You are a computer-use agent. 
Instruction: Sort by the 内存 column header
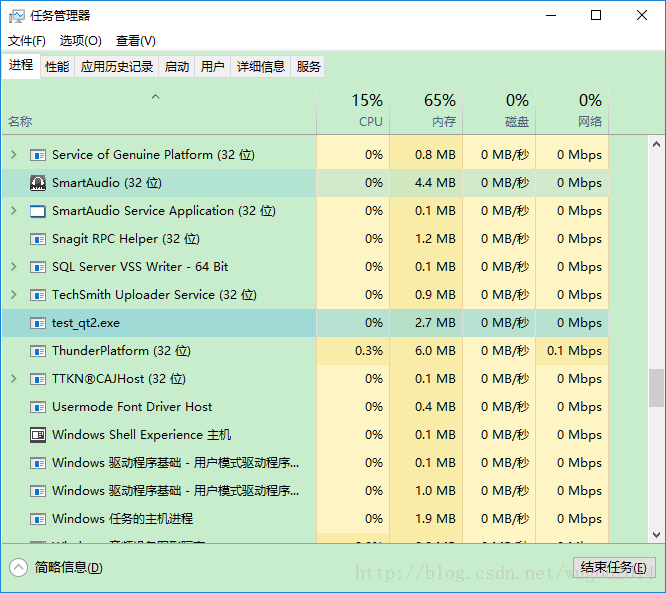[x=426, y=113]
